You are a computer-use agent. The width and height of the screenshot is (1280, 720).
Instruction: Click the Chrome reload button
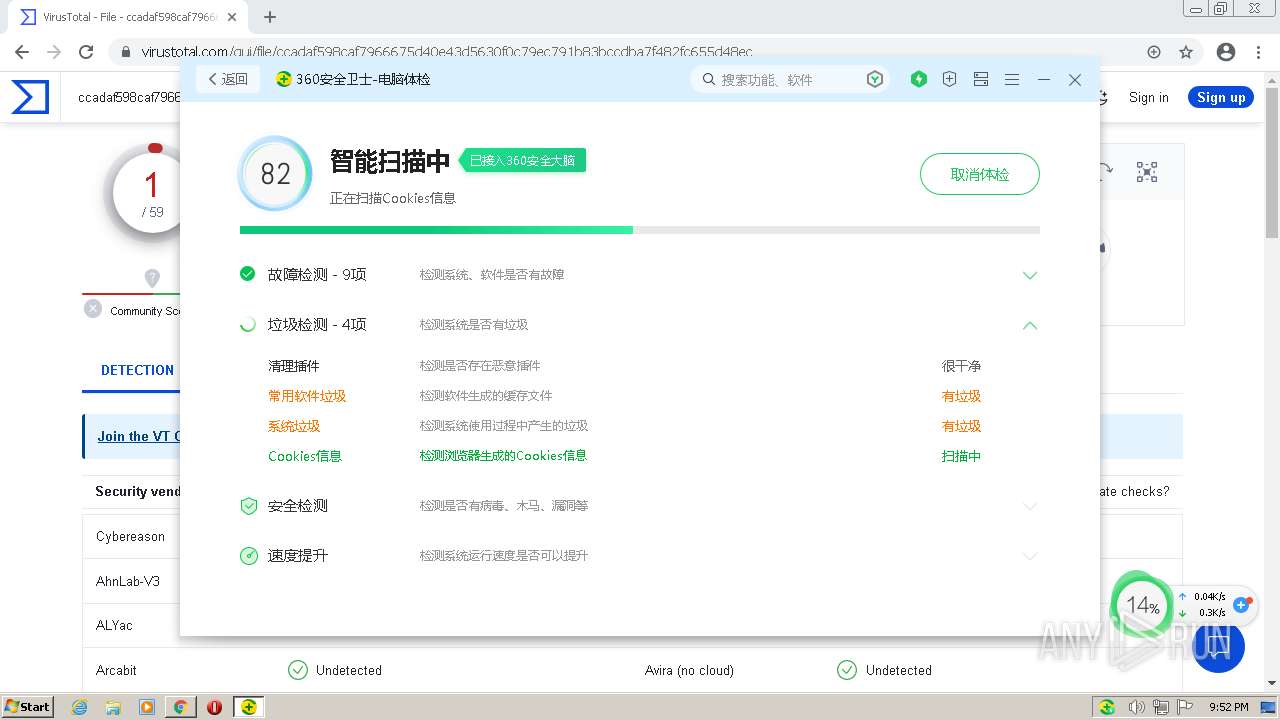pyautogui.click(x=86, y=52)
